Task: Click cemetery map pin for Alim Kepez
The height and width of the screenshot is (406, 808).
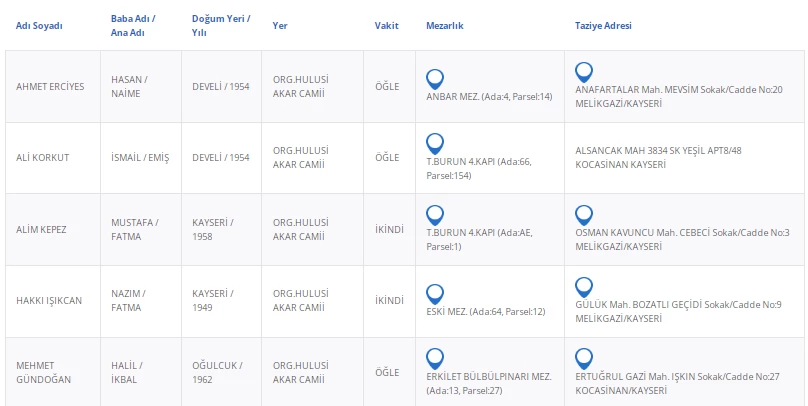Action: [x=435, y=214]
